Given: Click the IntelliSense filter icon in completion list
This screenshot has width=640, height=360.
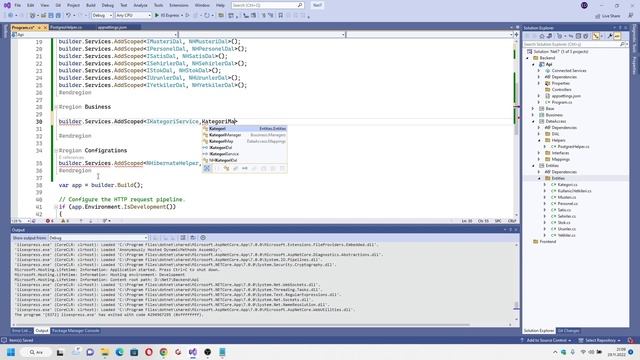Looking at the screenshot, I should pyautogui.click(x=207, y=169).
